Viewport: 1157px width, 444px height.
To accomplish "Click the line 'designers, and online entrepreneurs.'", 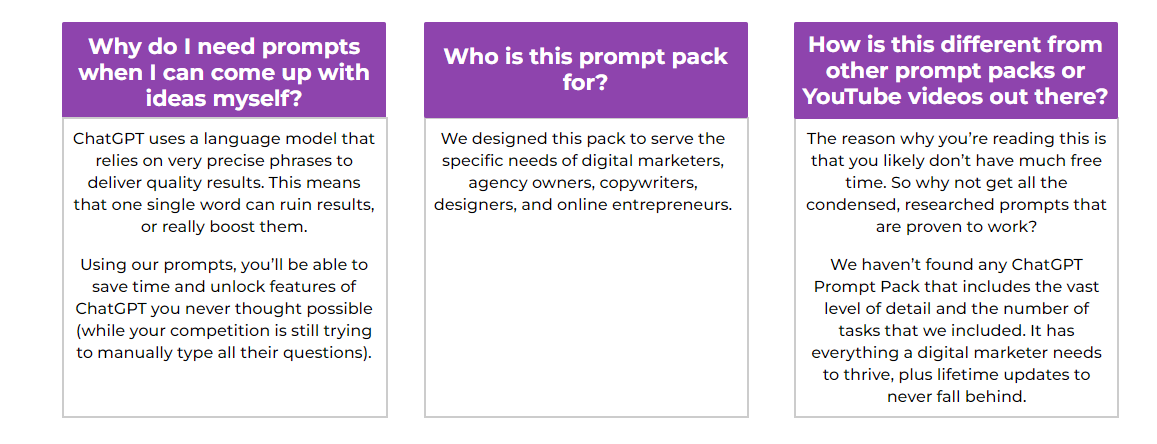I will click(x=583, y=204).
